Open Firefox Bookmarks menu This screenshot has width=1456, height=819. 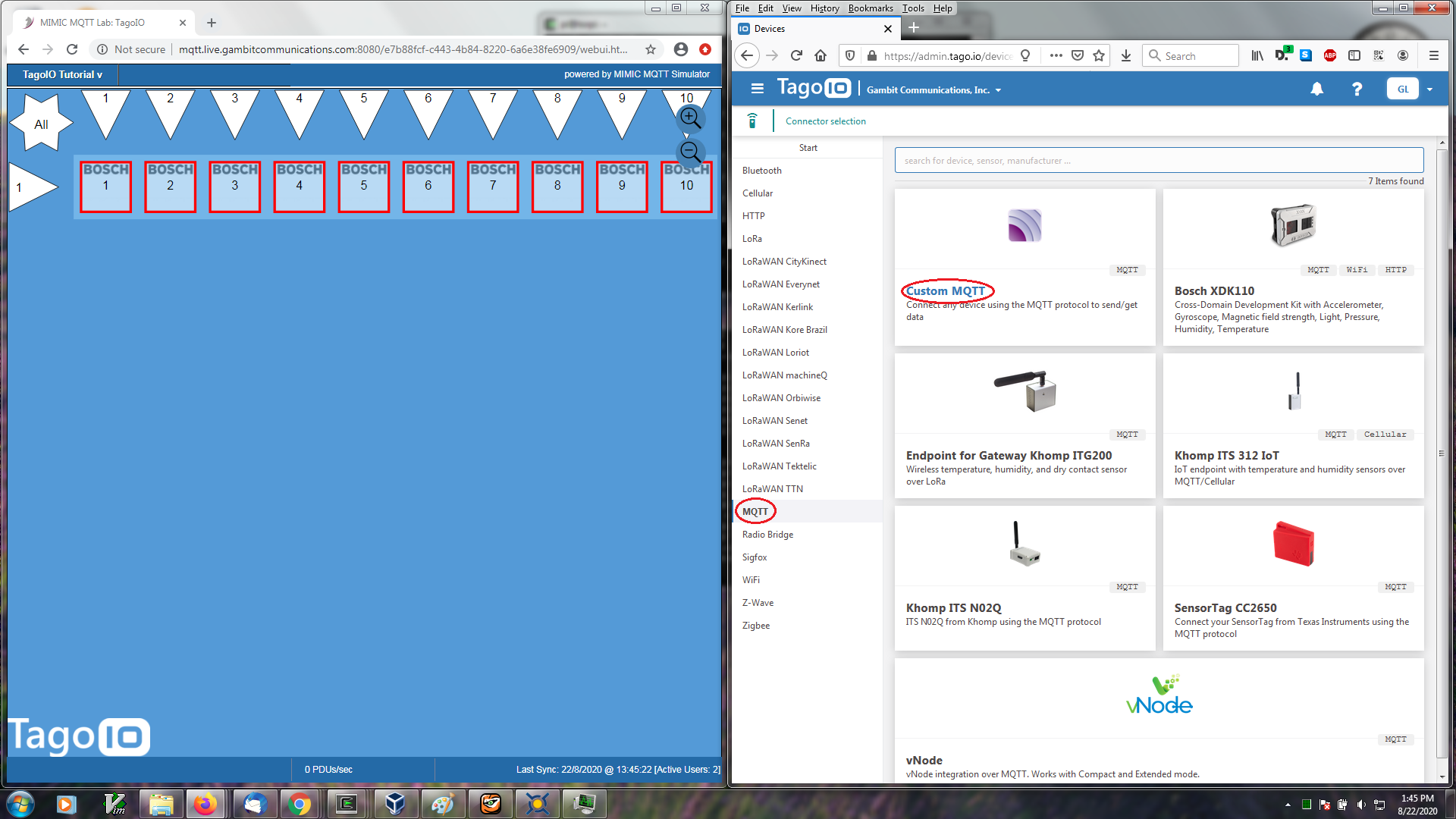pyautogui.click(x=870, y=8)
